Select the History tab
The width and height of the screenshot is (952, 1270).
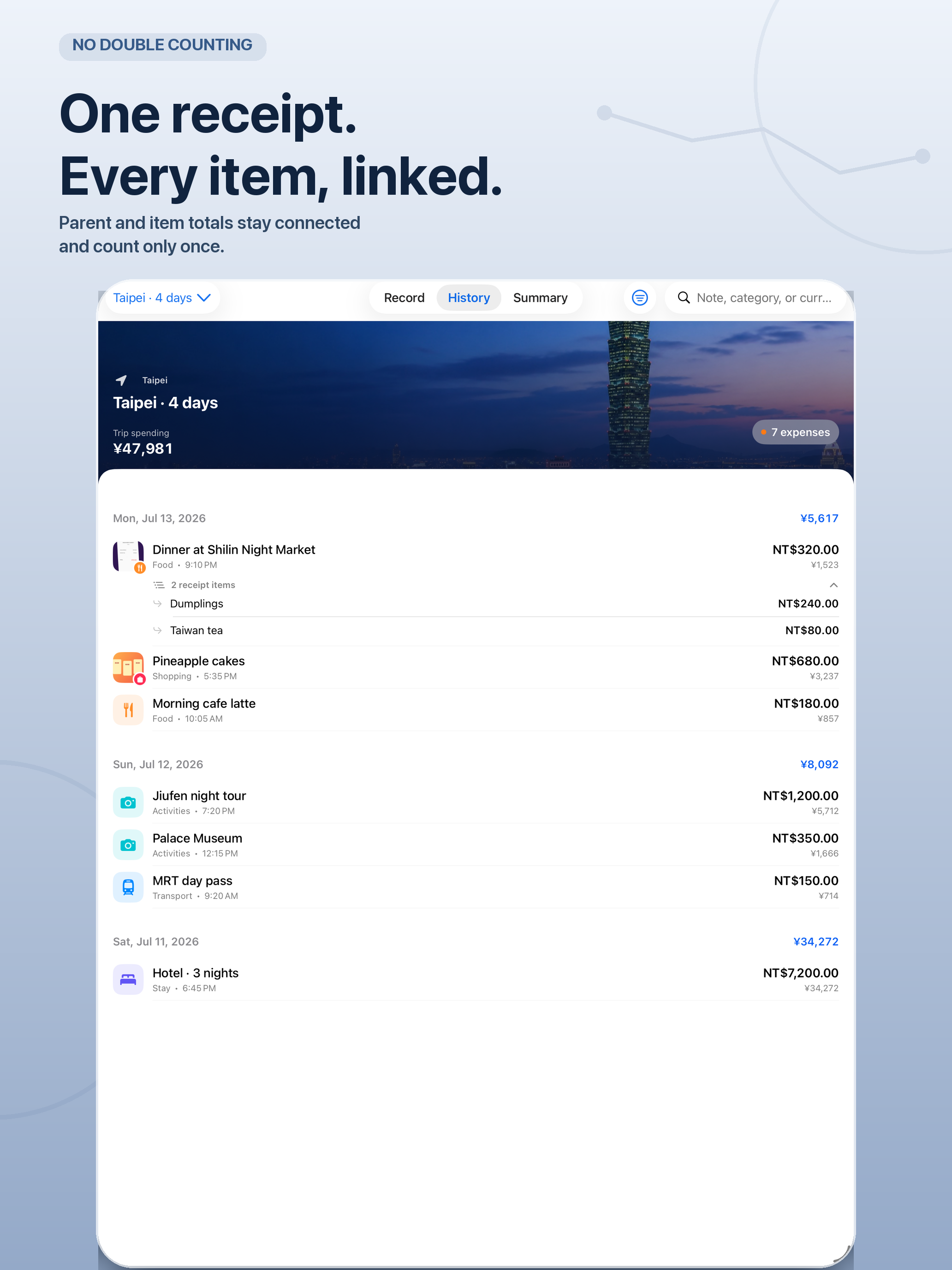[469, 297]
